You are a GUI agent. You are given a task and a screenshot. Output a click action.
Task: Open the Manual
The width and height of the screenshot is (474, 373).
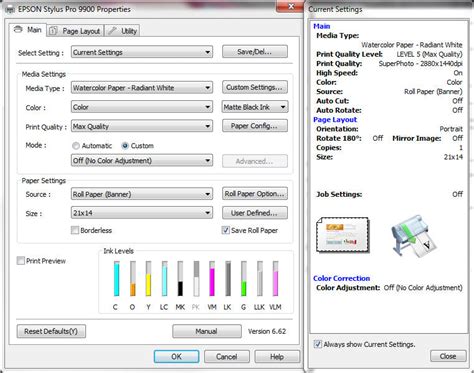click(207, 331)
